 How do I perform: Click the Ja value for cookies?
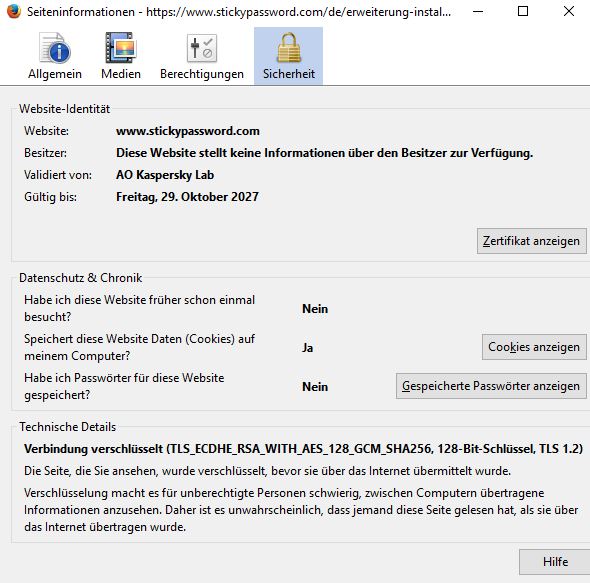coord(308,348)
